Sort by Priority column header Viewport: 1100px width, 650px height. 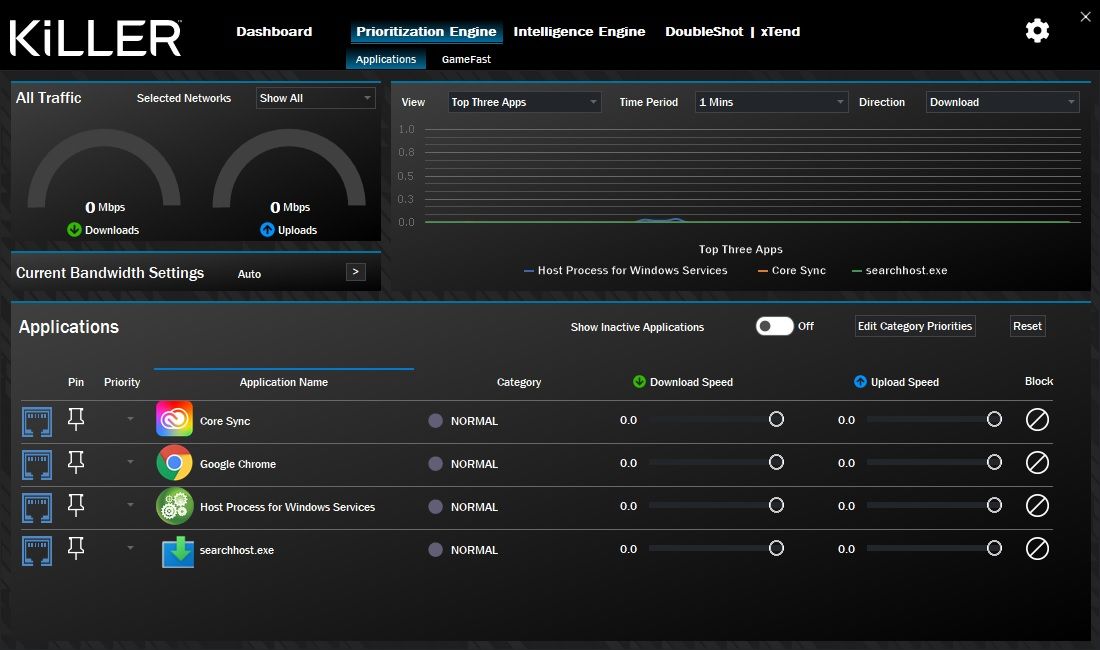pyautogui.click(x=122, y=382)
